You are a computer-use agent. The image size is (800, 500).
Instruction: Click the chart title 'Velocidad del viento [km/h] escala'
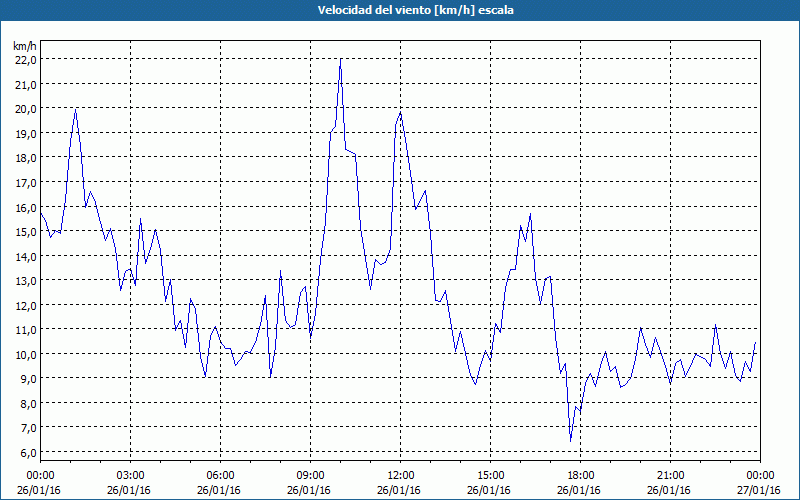coord(415,10)
